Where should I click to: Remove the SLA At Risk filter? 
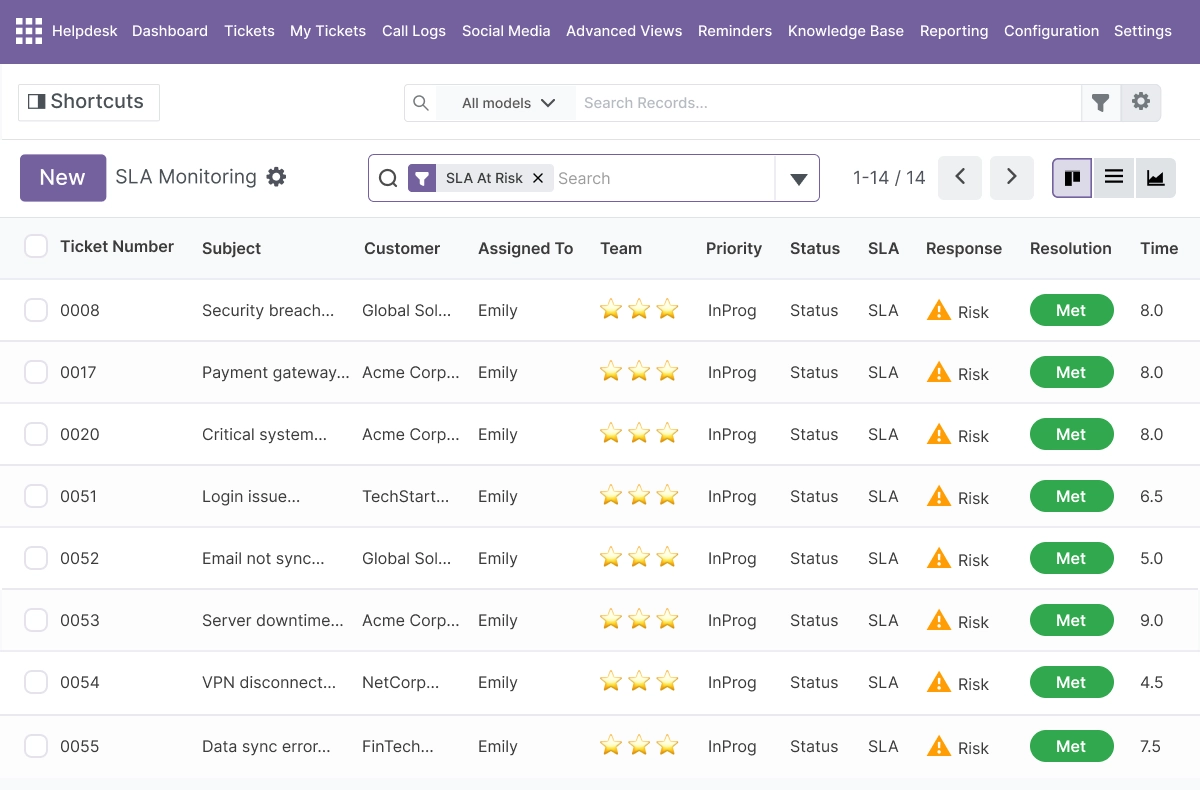tap(538, 178)
